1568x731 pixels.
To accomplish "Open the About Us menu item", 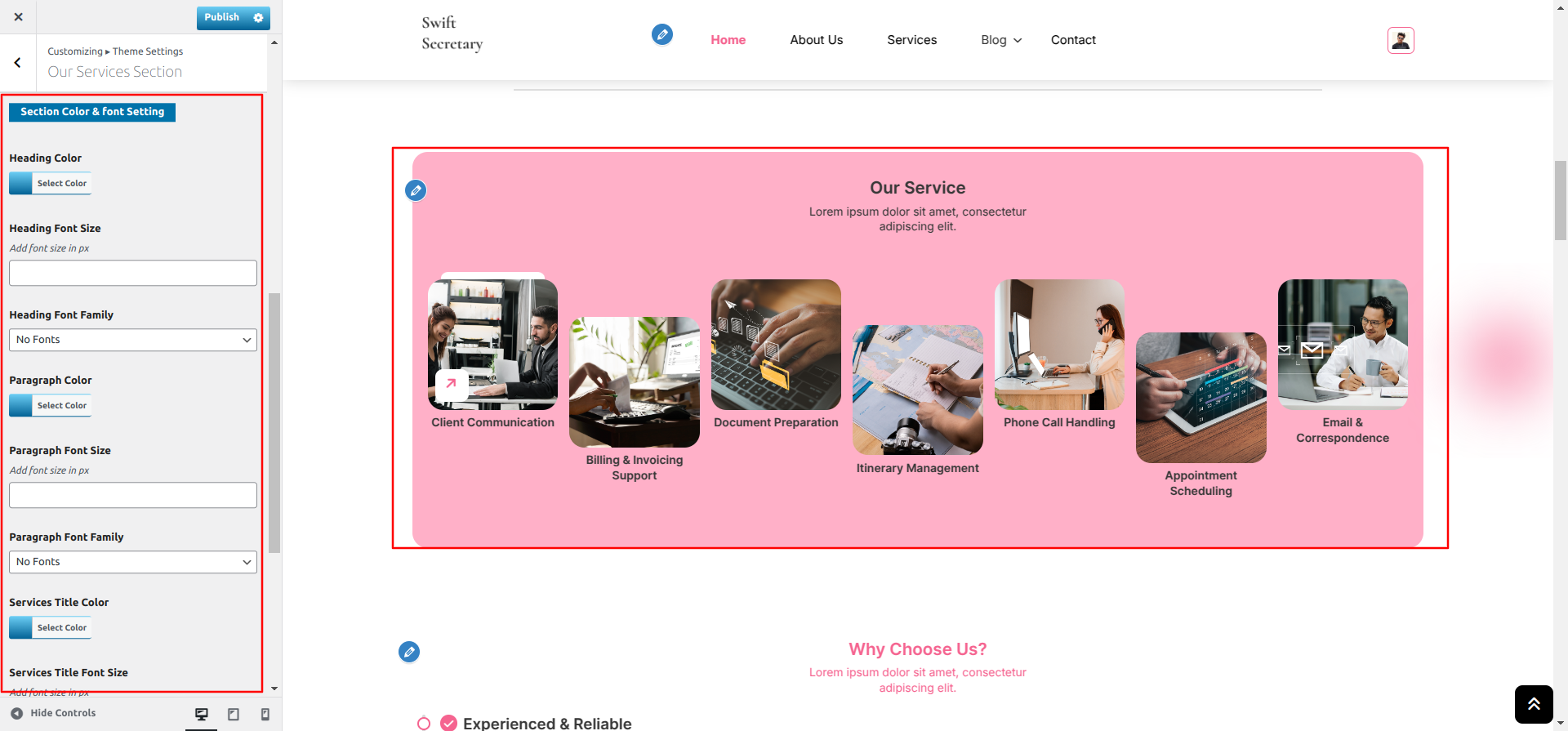I will (816, 40).
